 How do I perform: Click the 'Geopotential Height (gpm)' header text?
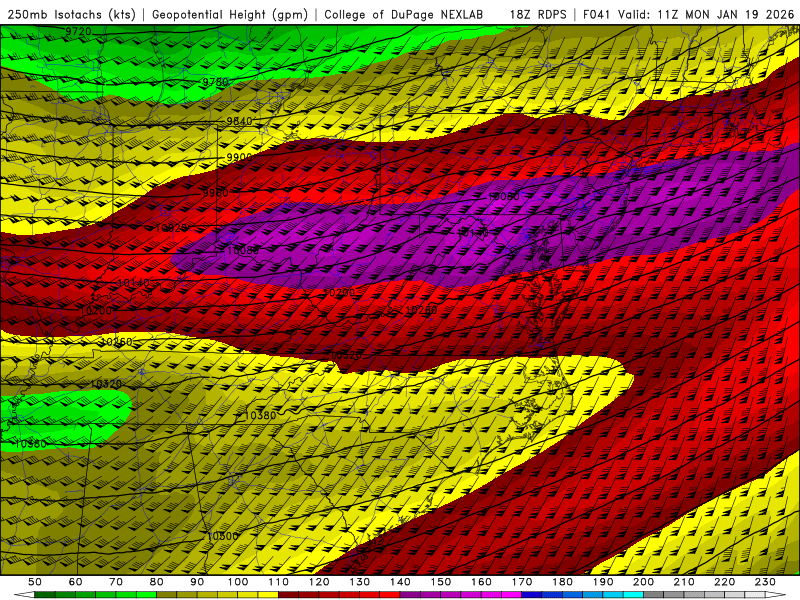(230, 15)
